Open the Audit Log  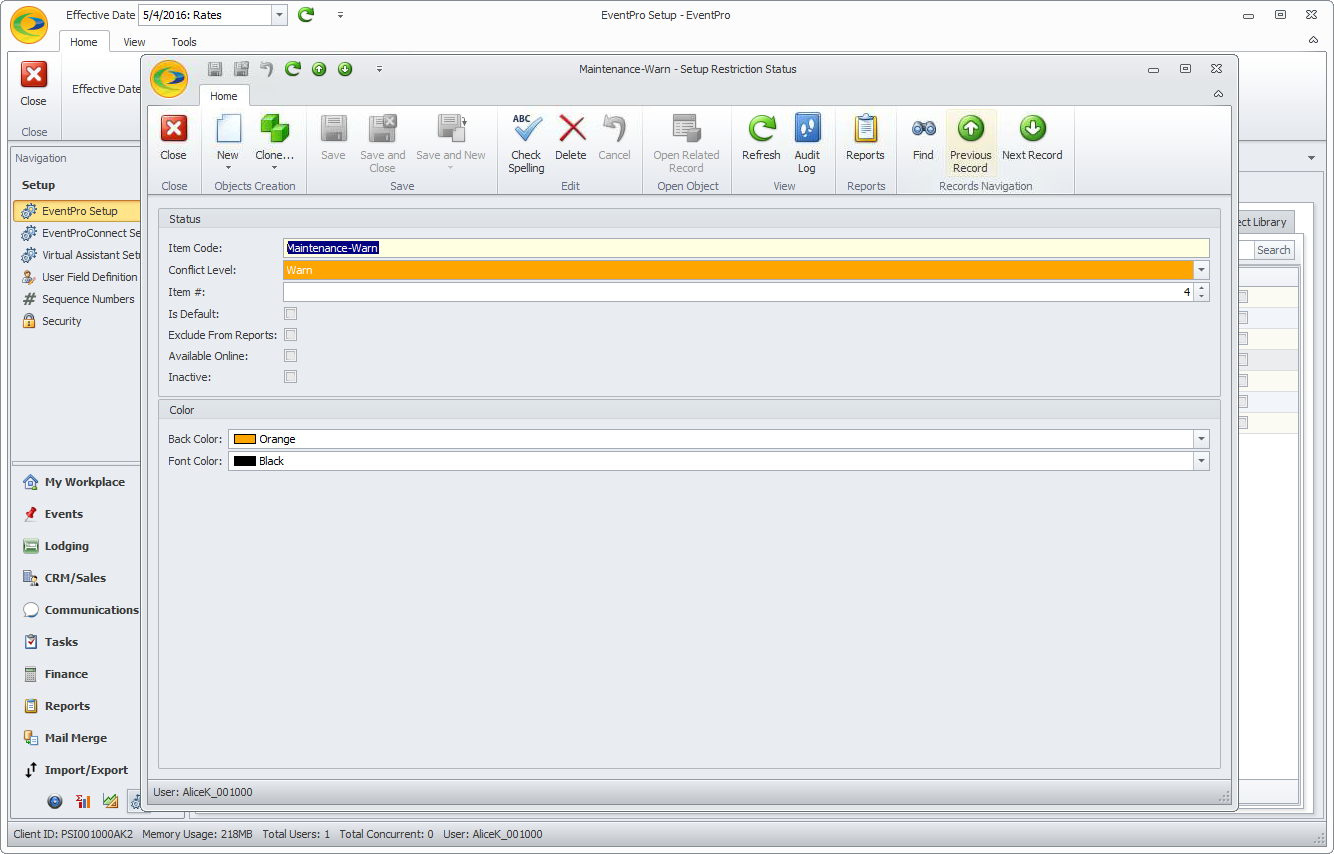tap(807, 143)
